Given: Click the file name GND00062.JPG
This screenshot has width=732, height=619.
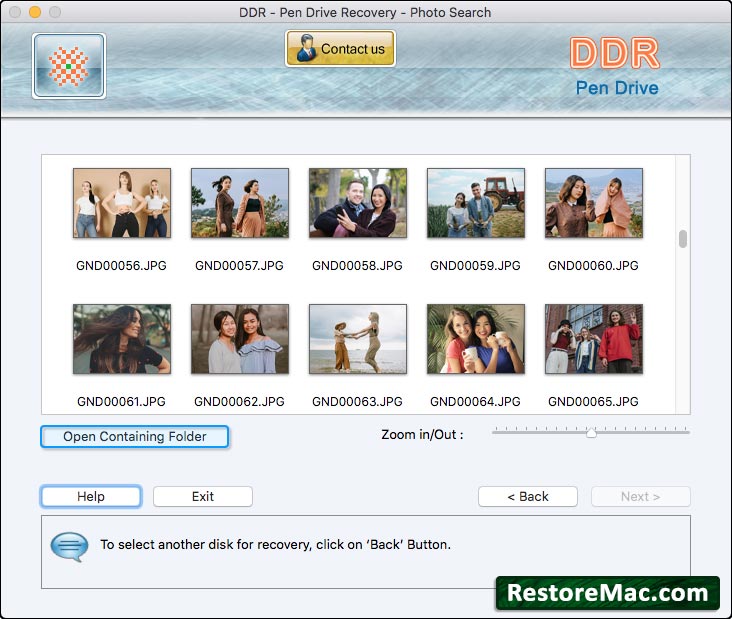Looking at the screenshot, I should 239,401.
